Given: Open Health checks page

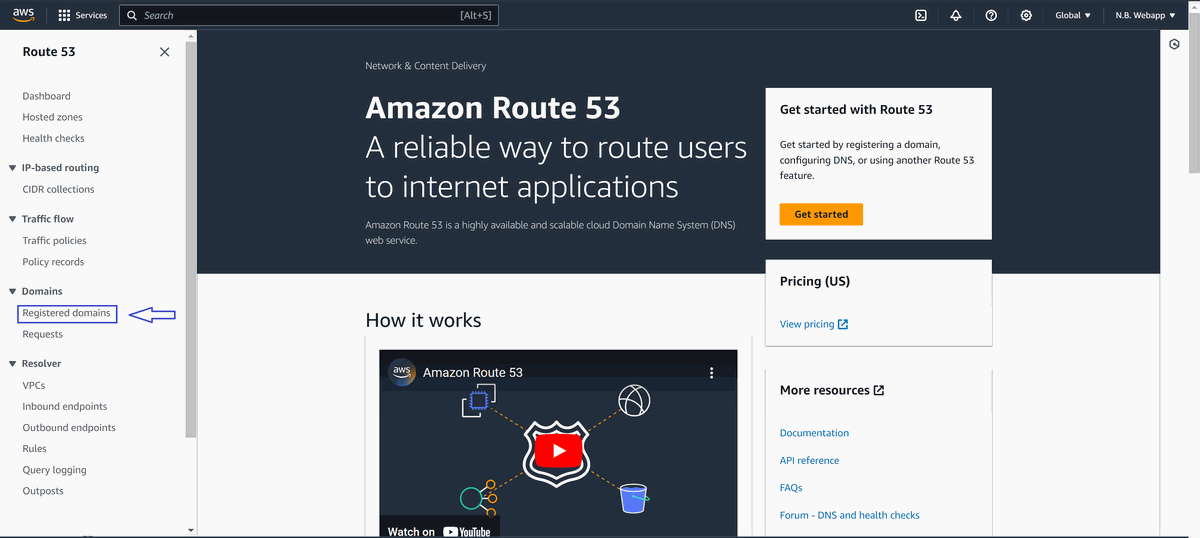Looking at the screenshot, I should click(53, 138).
